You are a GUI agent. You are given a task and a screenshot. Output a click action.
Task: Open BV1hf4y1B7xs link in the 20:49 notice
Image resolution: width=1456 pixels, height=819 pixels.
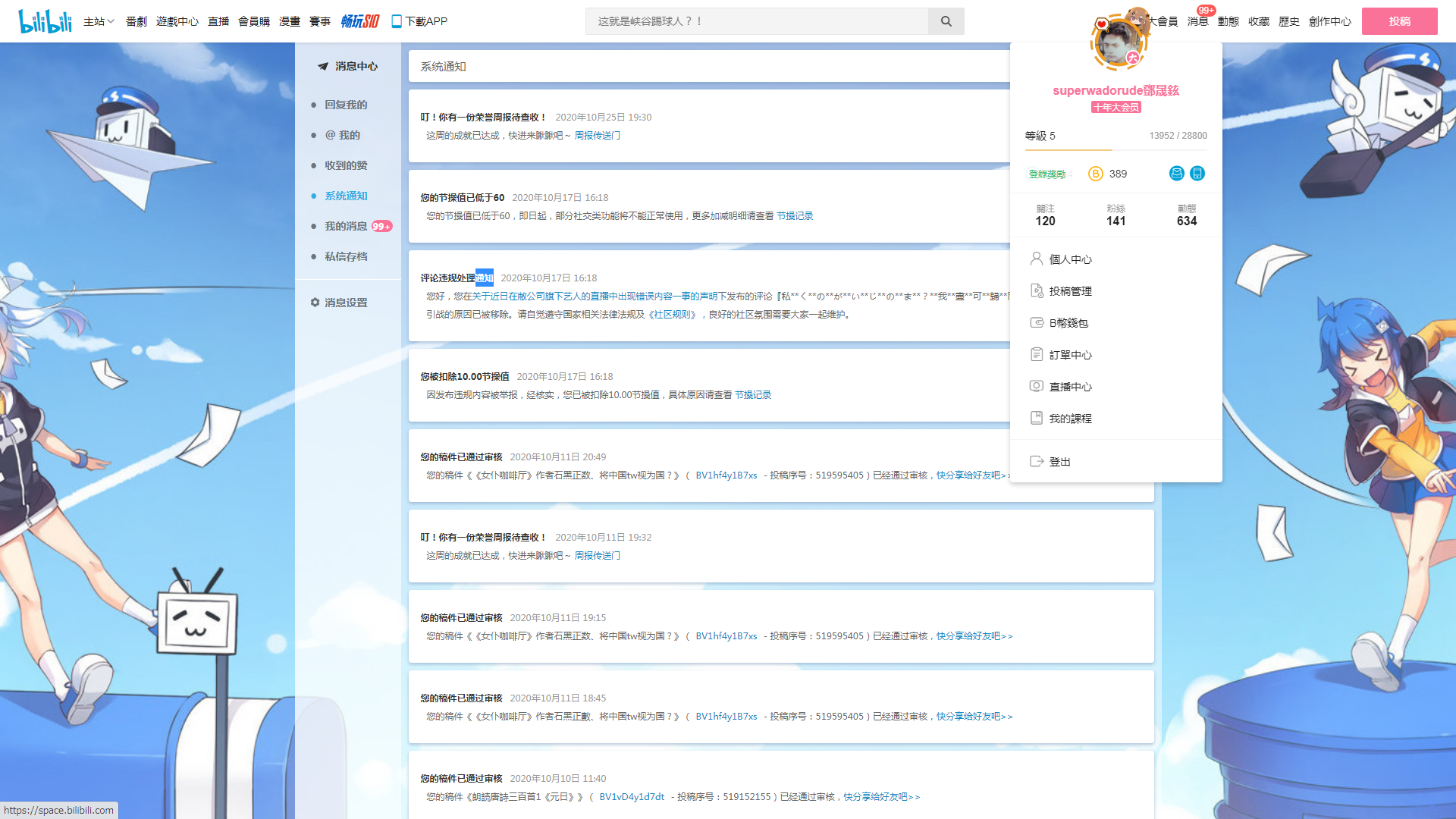pos(726,475)
